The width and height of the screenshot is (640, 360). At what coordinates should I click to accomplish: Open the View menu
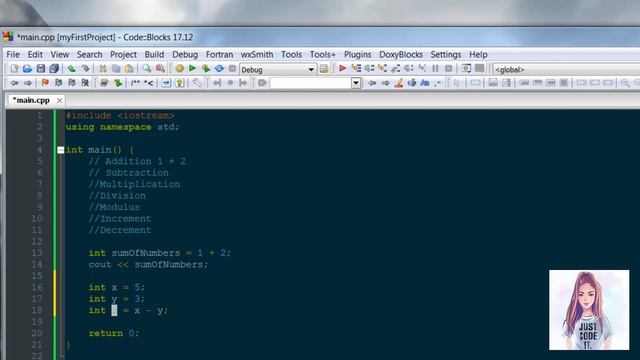pyautogui.click(x=60, y=54)
